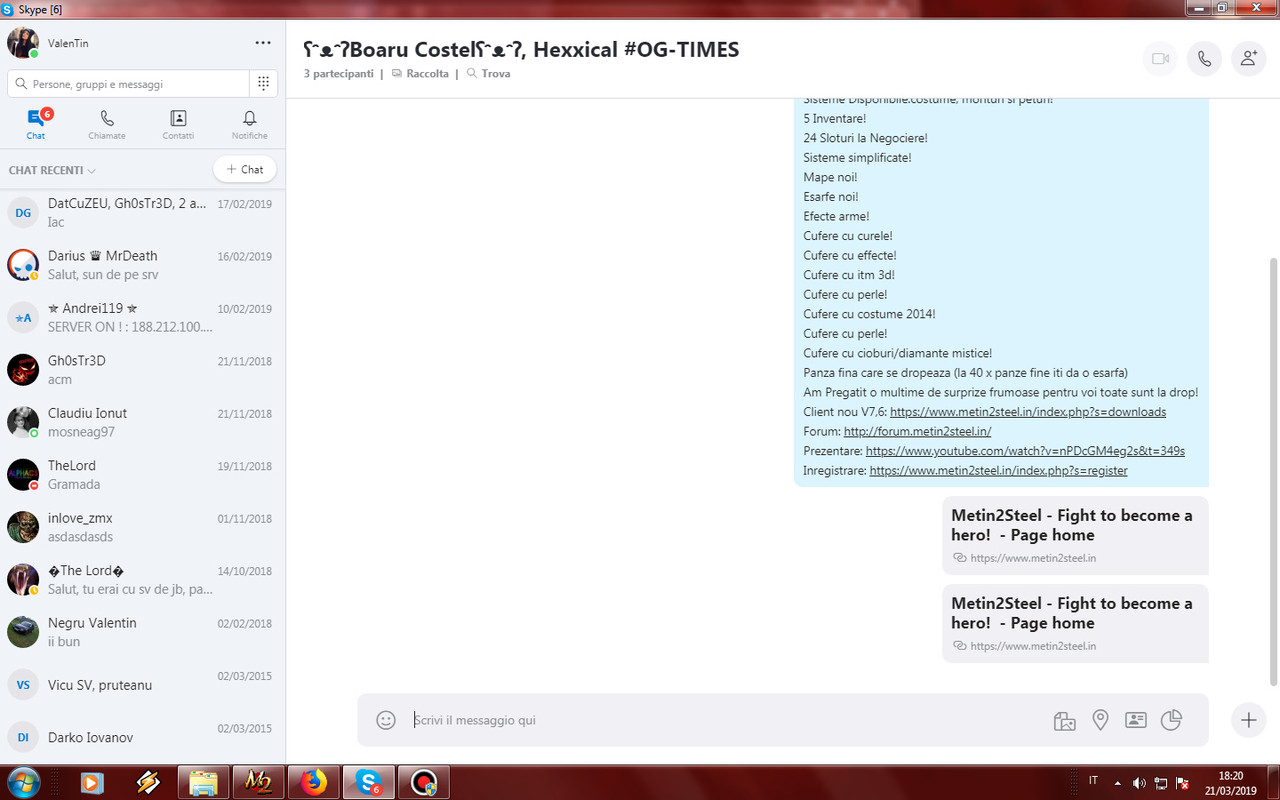1280x800 pixels.
Task: Open the forum.metin2steel.in link
Action: pyautogui.click(x=917, y=431)
